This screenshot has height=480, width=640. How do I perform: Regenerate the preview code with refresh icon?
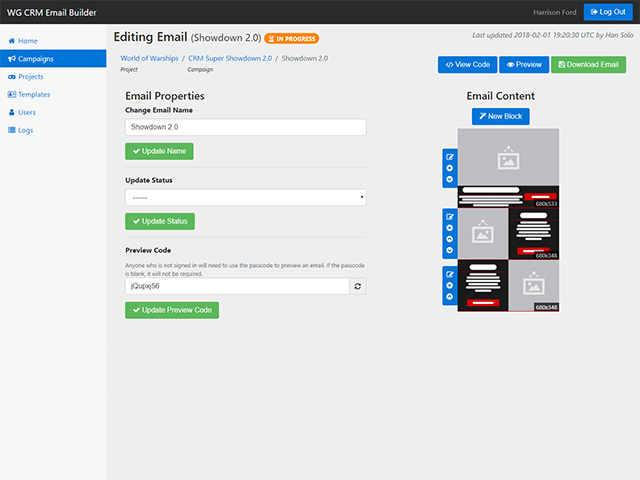tap(357, 286)
